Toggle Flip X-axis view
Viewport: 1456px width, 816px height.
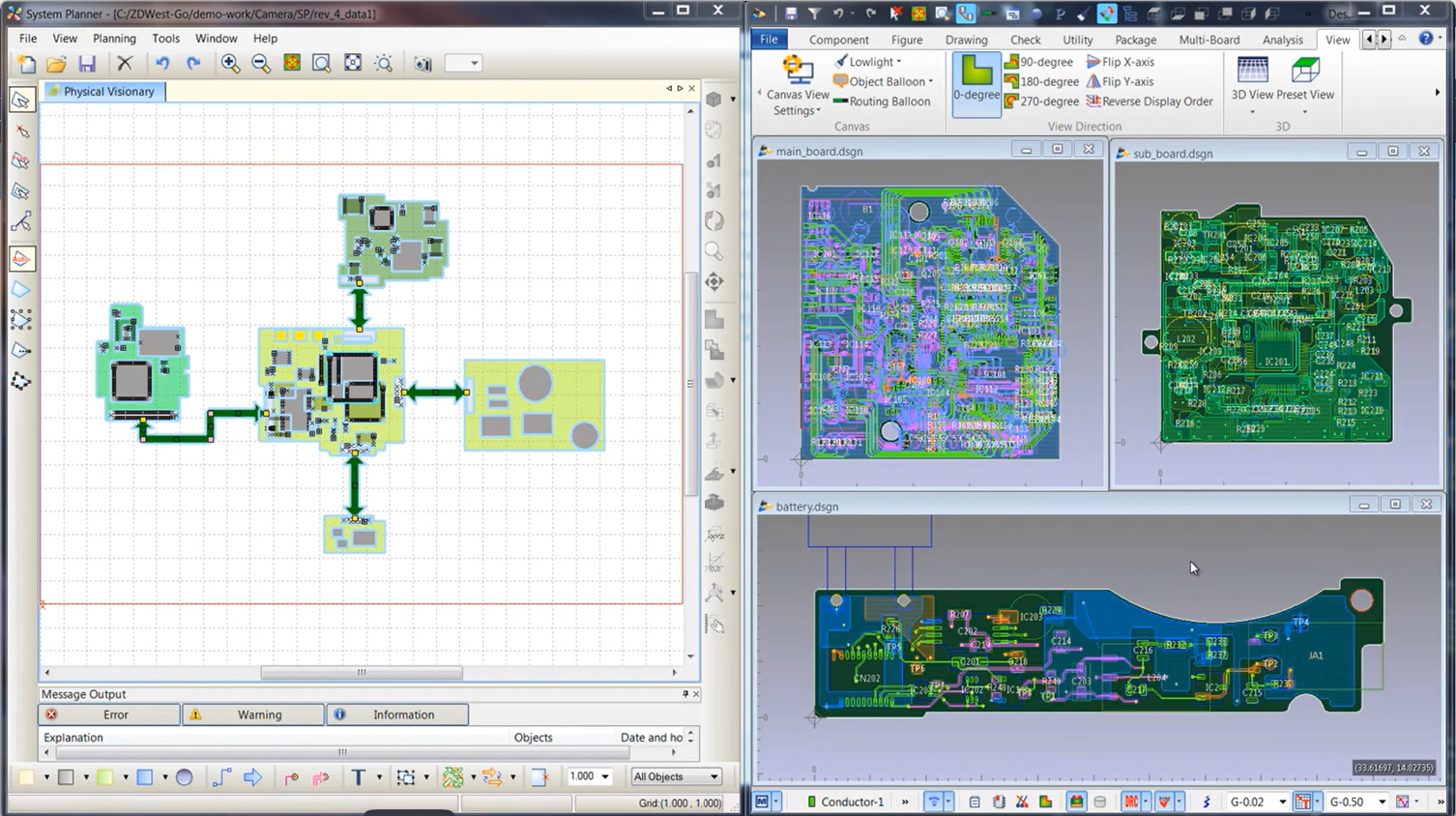(1121, 62)
